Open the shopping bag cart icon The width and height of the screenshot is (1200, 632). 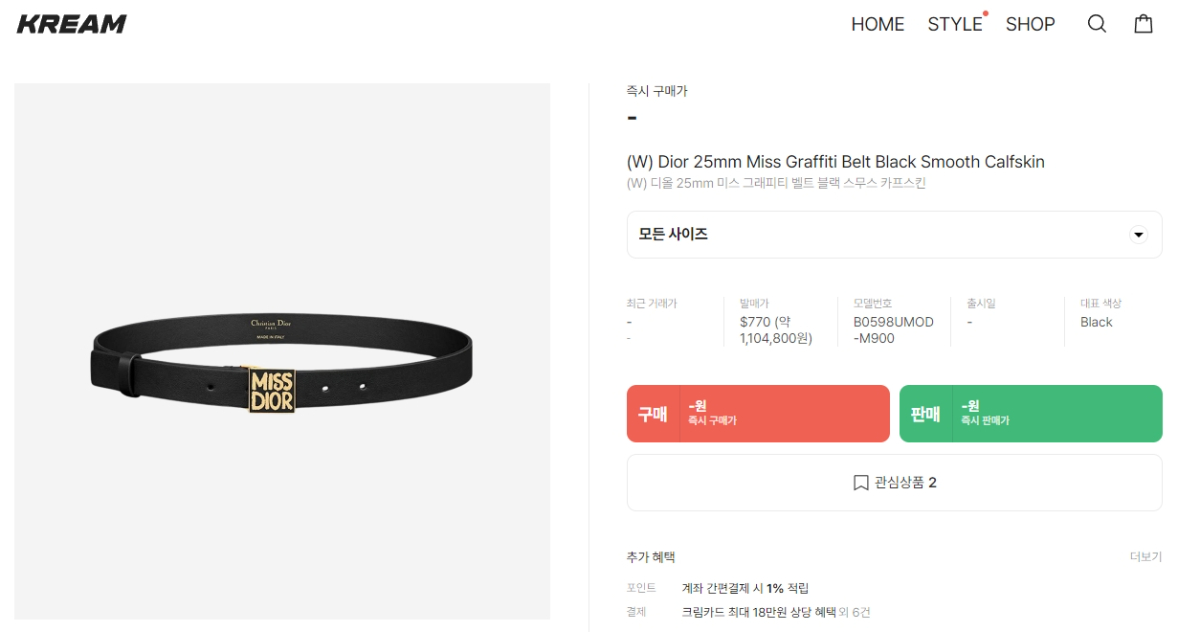1143,24
